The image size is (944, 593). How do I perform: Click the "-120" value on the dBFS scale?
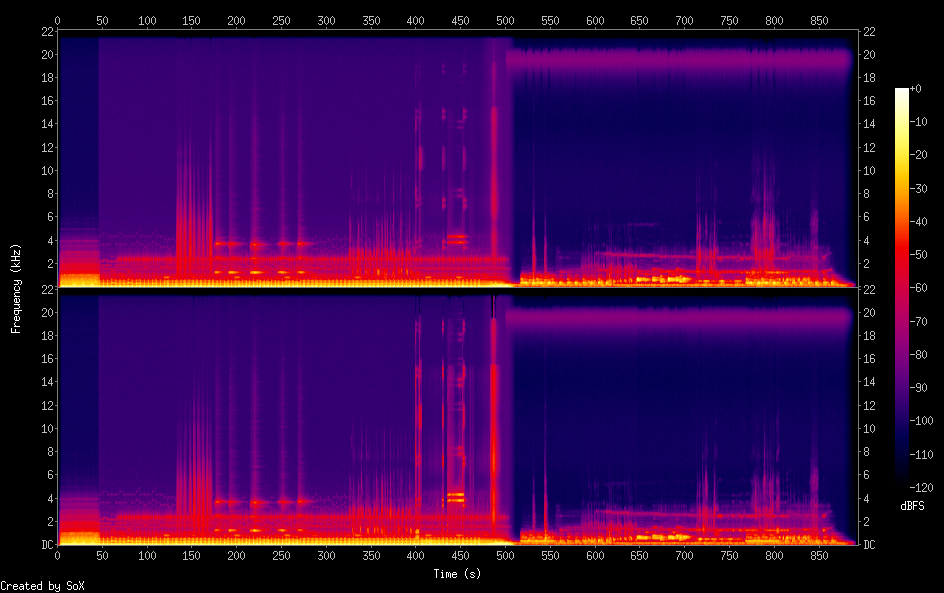click(x=921, y=488)
